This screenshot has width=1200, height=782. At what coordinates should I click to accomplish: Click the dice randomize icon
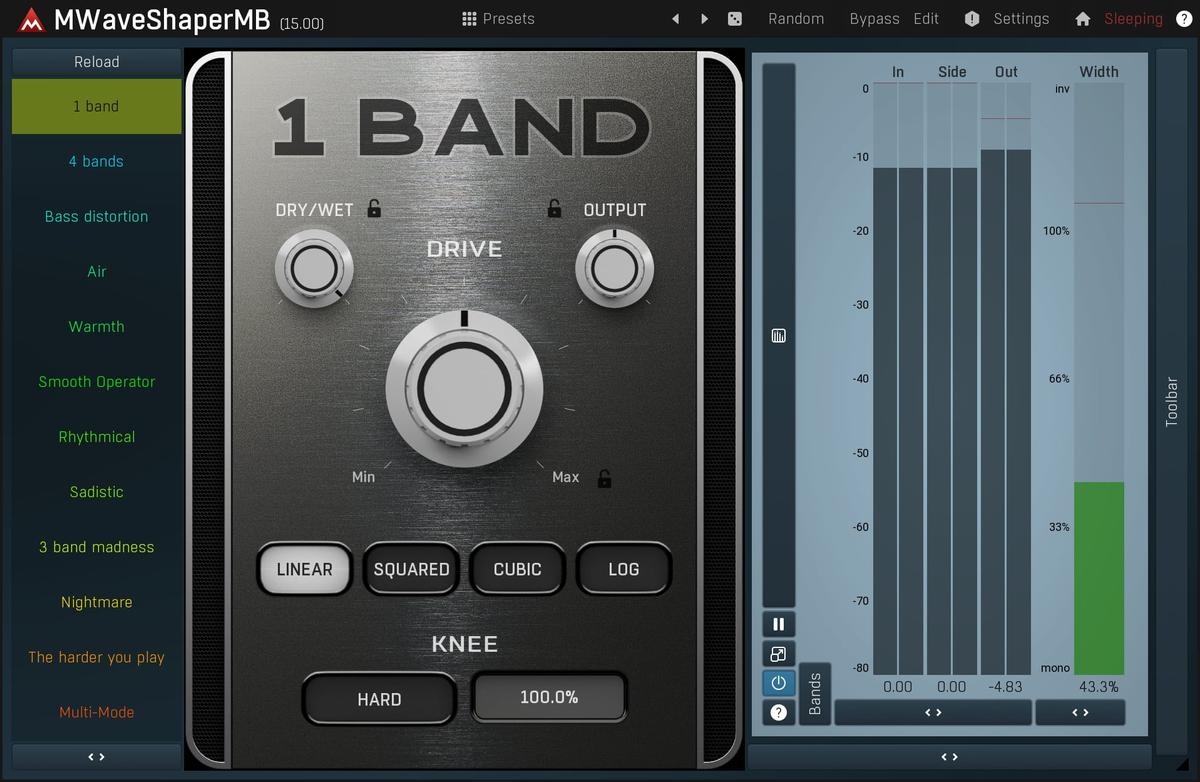click(735, 19)
